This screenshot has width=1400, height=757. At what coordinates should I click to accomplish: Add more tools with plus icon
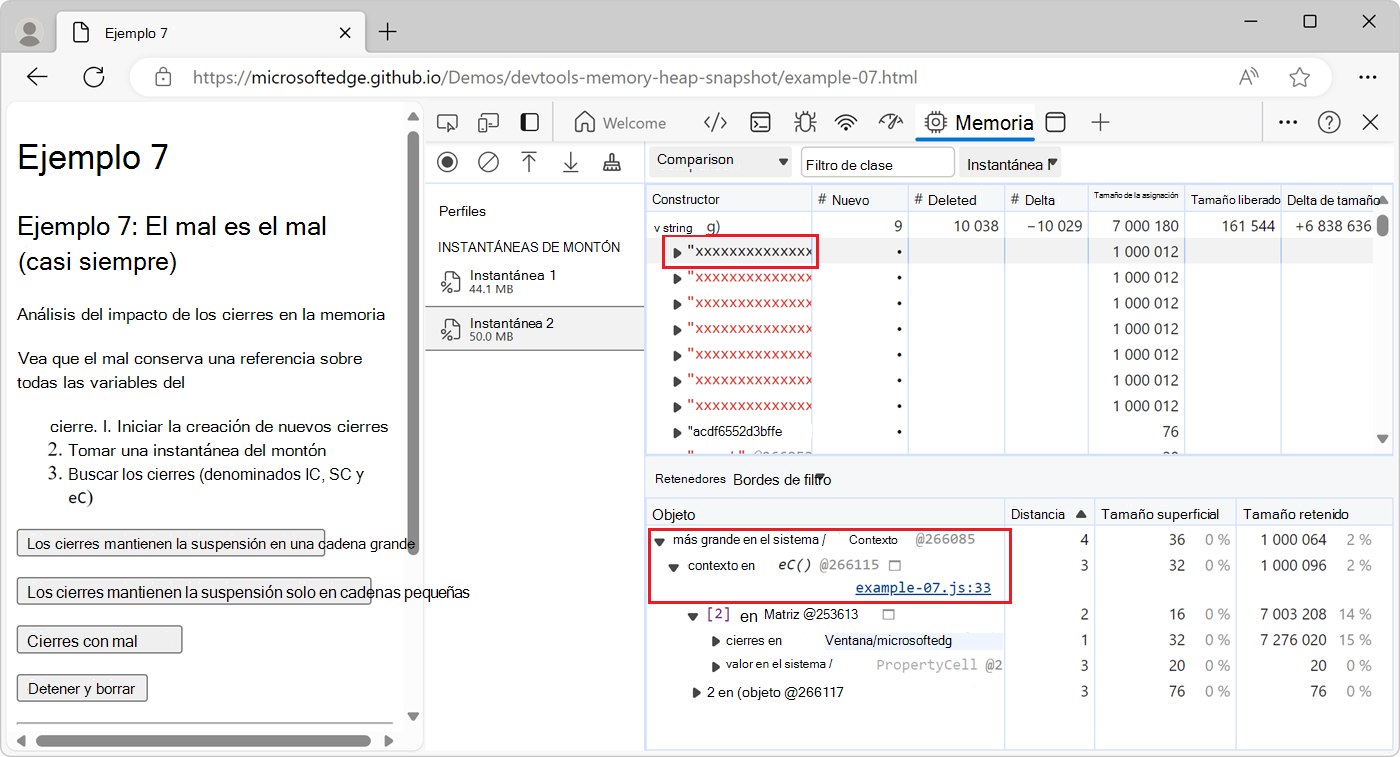coord(1100,122)
